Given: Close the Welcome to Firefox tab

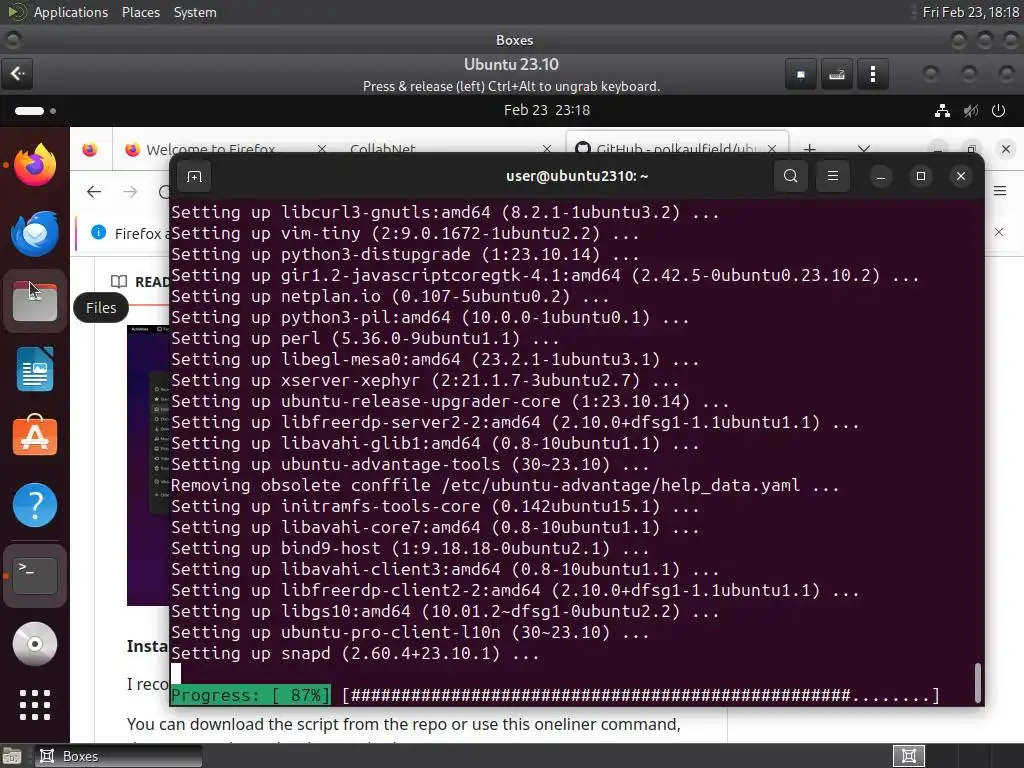Looking at the screenshot, I should [322, 149].
